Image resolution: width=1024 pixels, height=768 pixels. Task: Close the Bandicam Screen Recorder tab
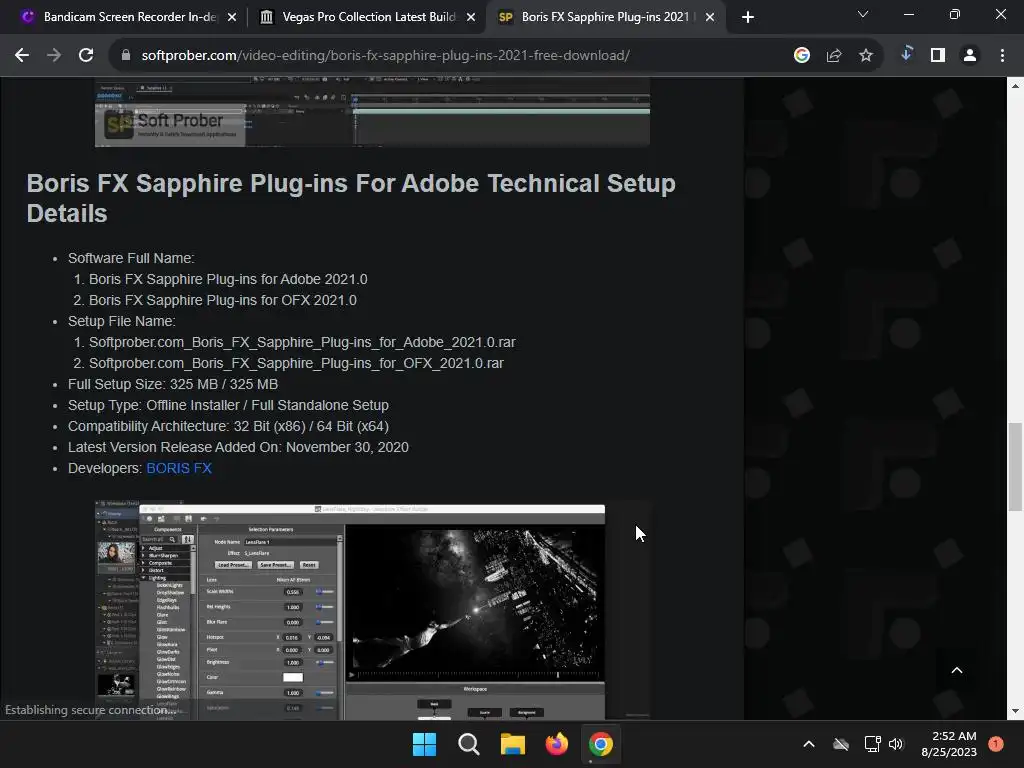pyautogui.click(x=232, y=17)
